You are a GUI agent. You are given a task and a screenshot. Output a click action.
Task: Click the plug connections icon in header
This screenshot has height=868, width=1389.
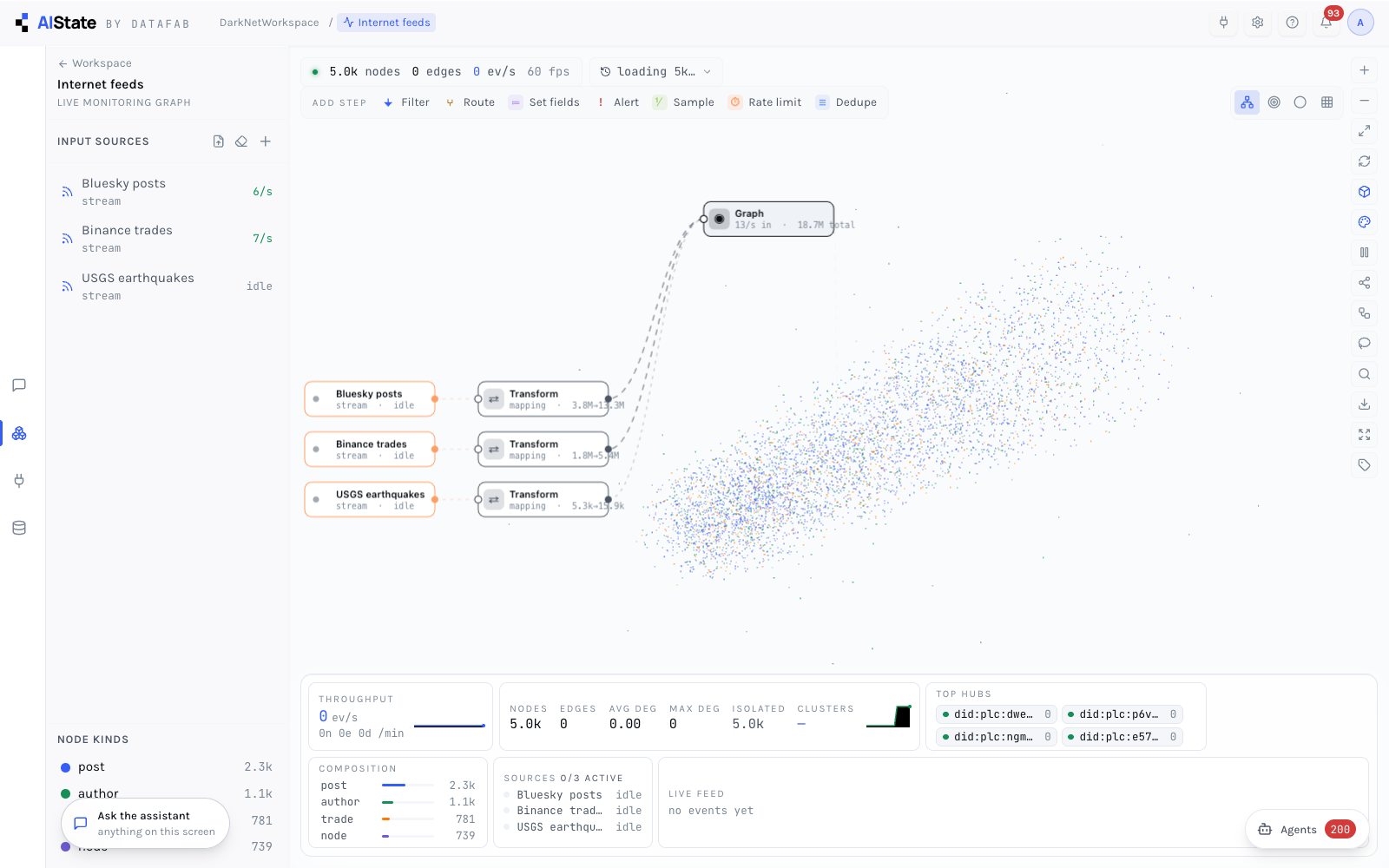(x=1223, y=23)
